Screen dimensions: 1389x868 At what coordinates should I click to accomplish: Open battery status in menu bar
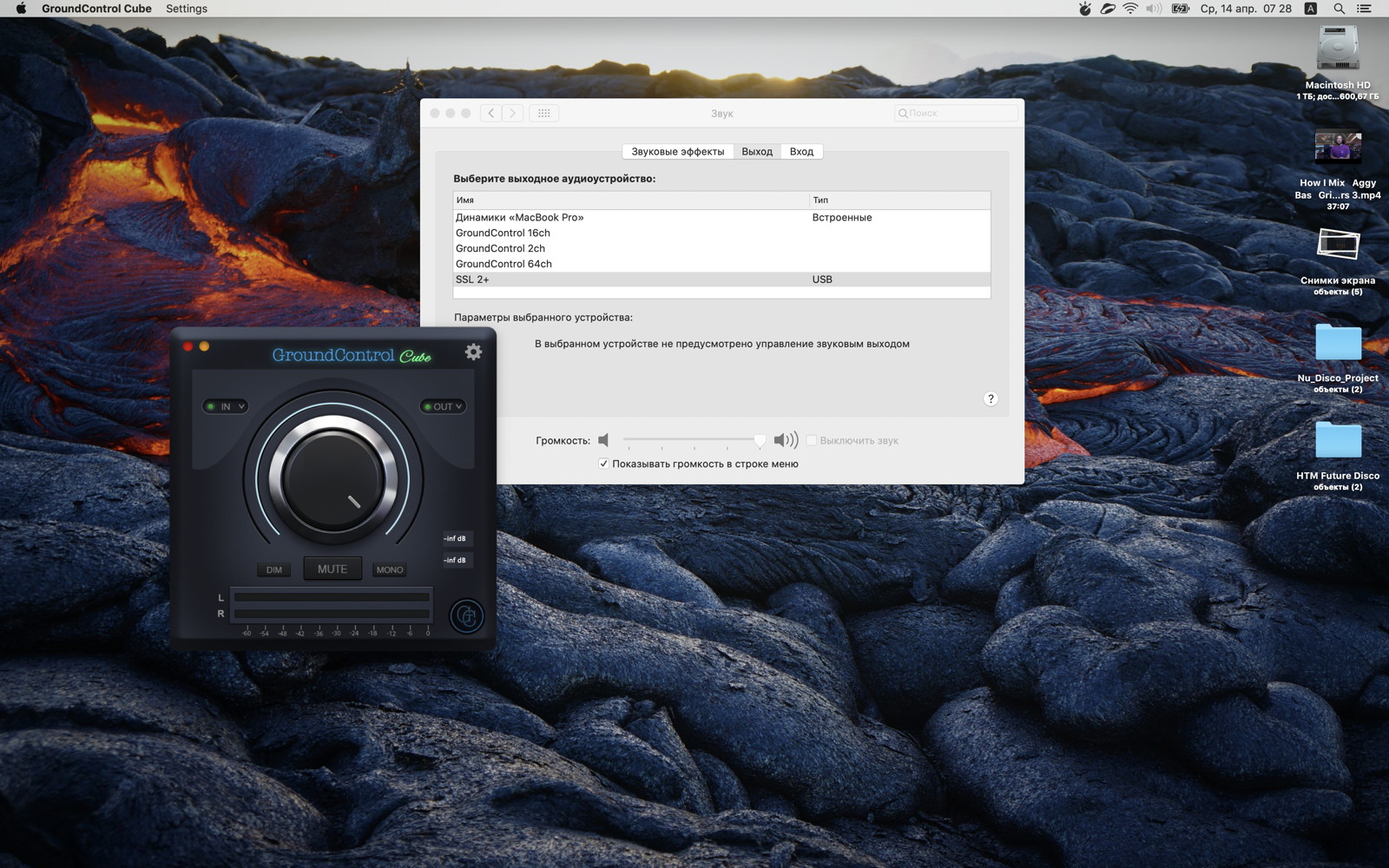pyautogui.click(x=1181, y=9)
